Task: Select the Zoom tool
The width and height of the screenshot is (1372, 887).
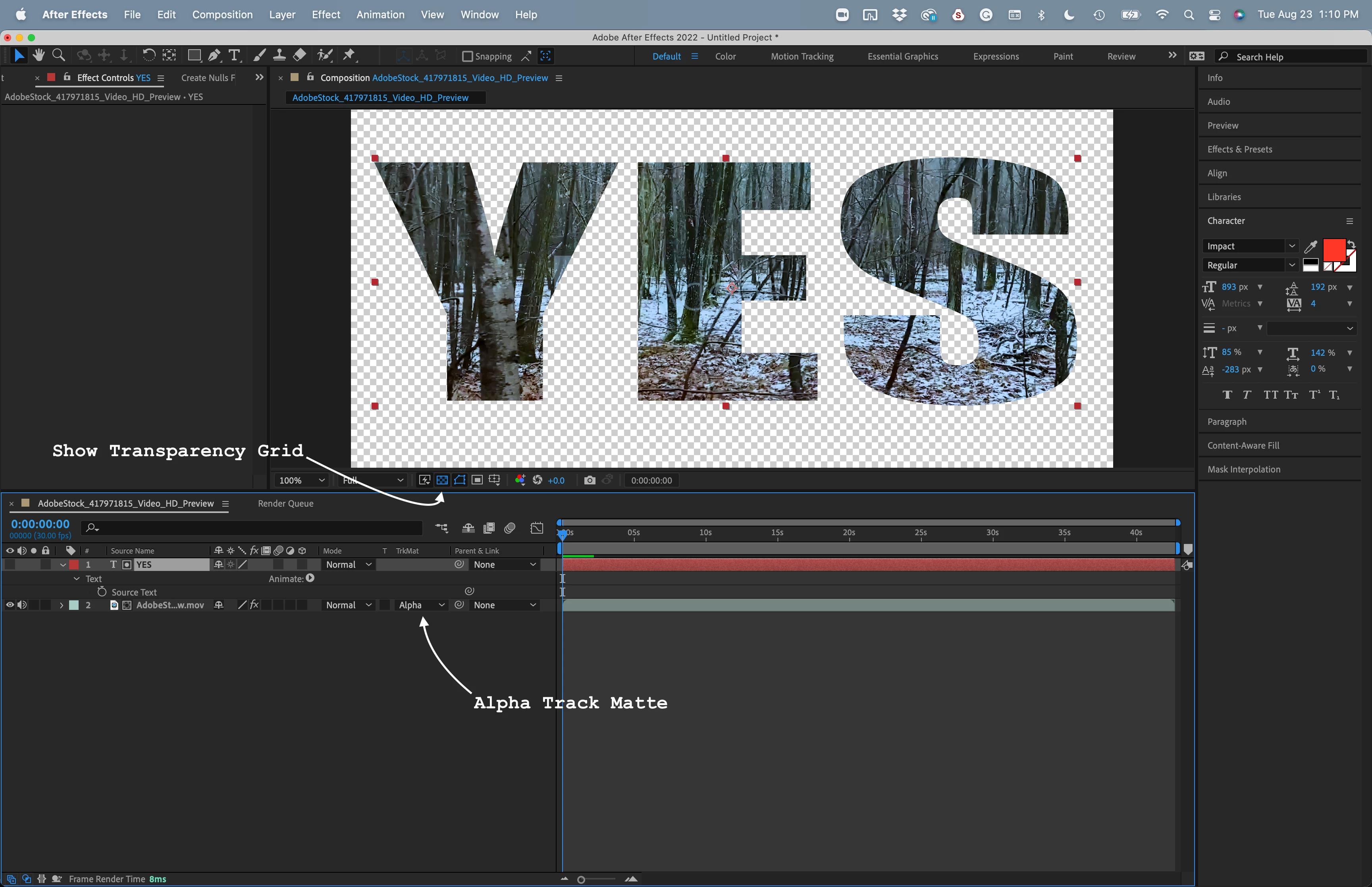Action: (x=58, y=55)
